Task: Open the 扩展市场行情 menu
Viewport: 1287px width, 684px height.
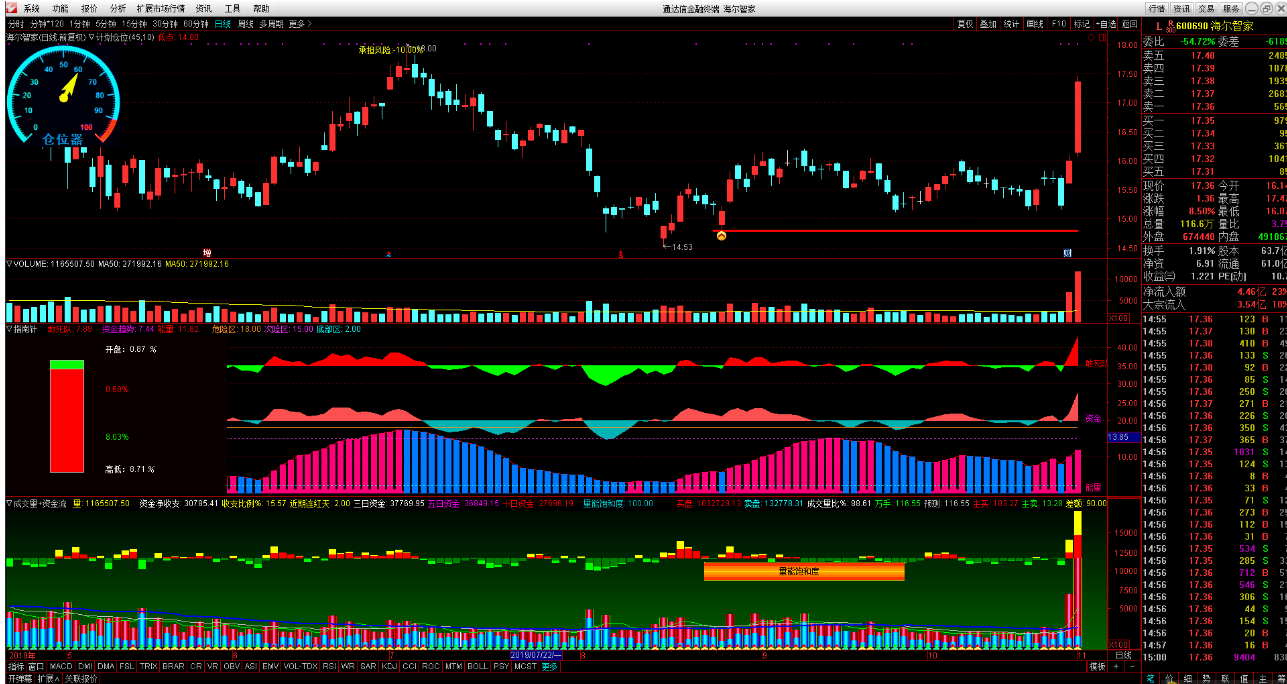Action: 161,8
